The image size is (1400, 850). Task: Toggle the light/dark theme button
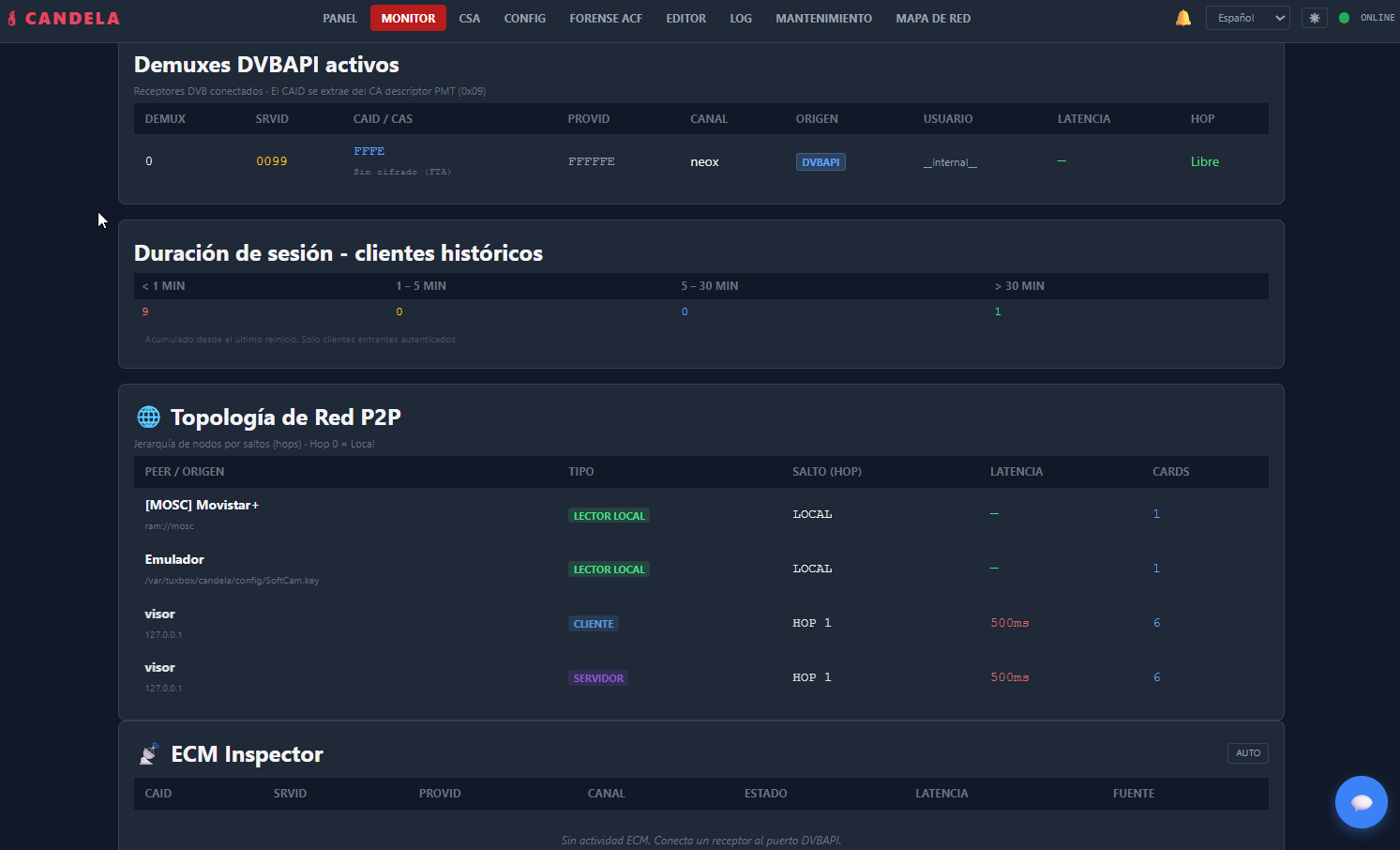click(x=1315, y=18)
